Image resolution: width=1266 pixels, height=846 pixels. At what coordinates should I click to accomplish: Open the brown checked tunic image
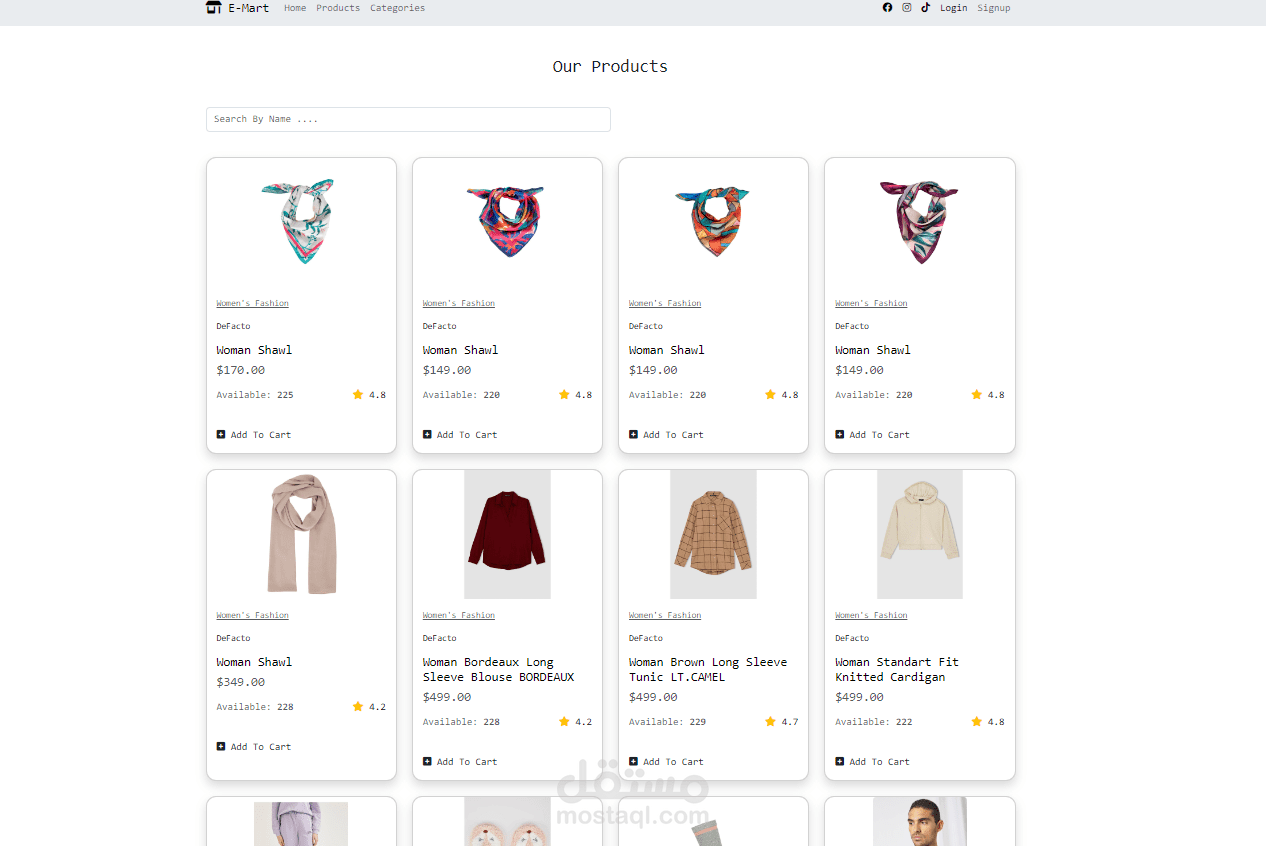click(x=713, y=534)
